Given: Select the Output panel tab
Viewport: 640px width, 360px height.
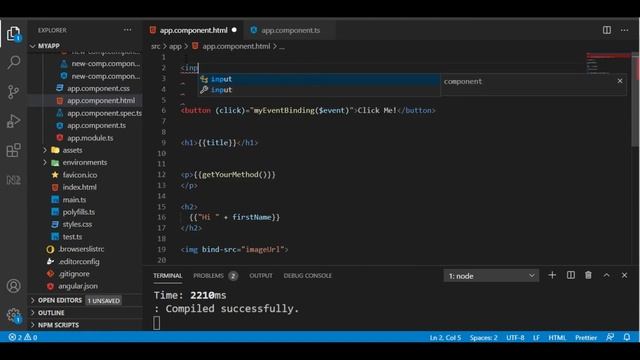Looking at the screenshot, I should pos(261,276).
